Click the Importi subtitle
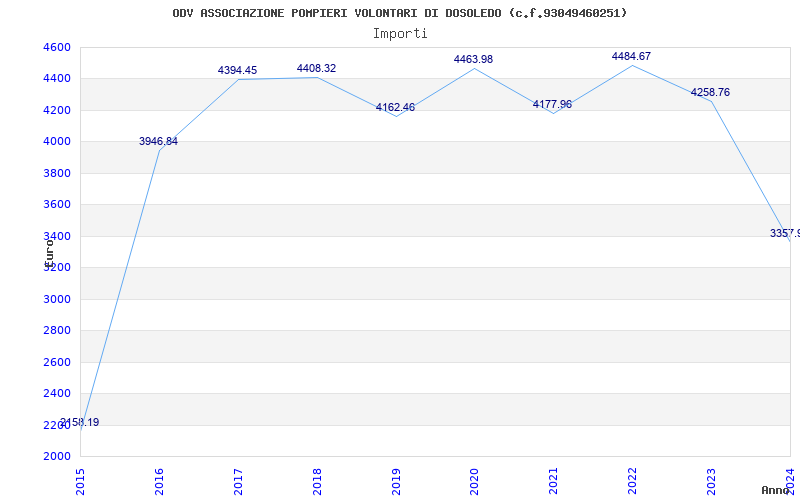The height and width of the screenshot is (500, 800). tap(400, 34)
